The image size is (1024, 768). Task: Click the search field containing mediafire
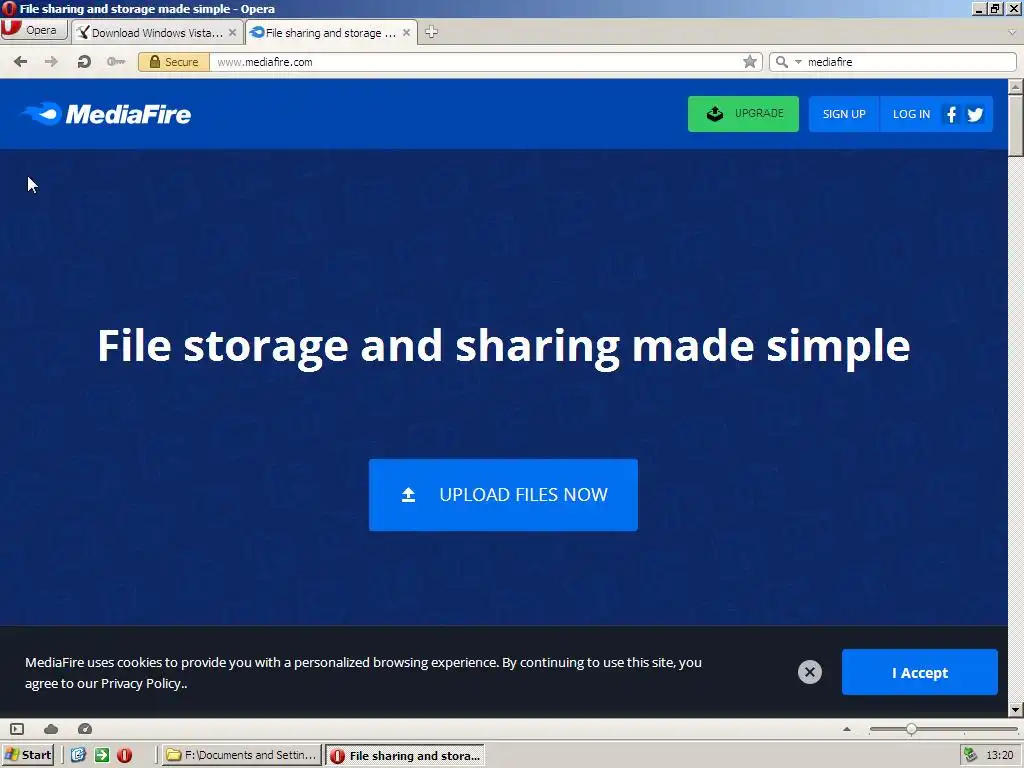pos(910,62)
